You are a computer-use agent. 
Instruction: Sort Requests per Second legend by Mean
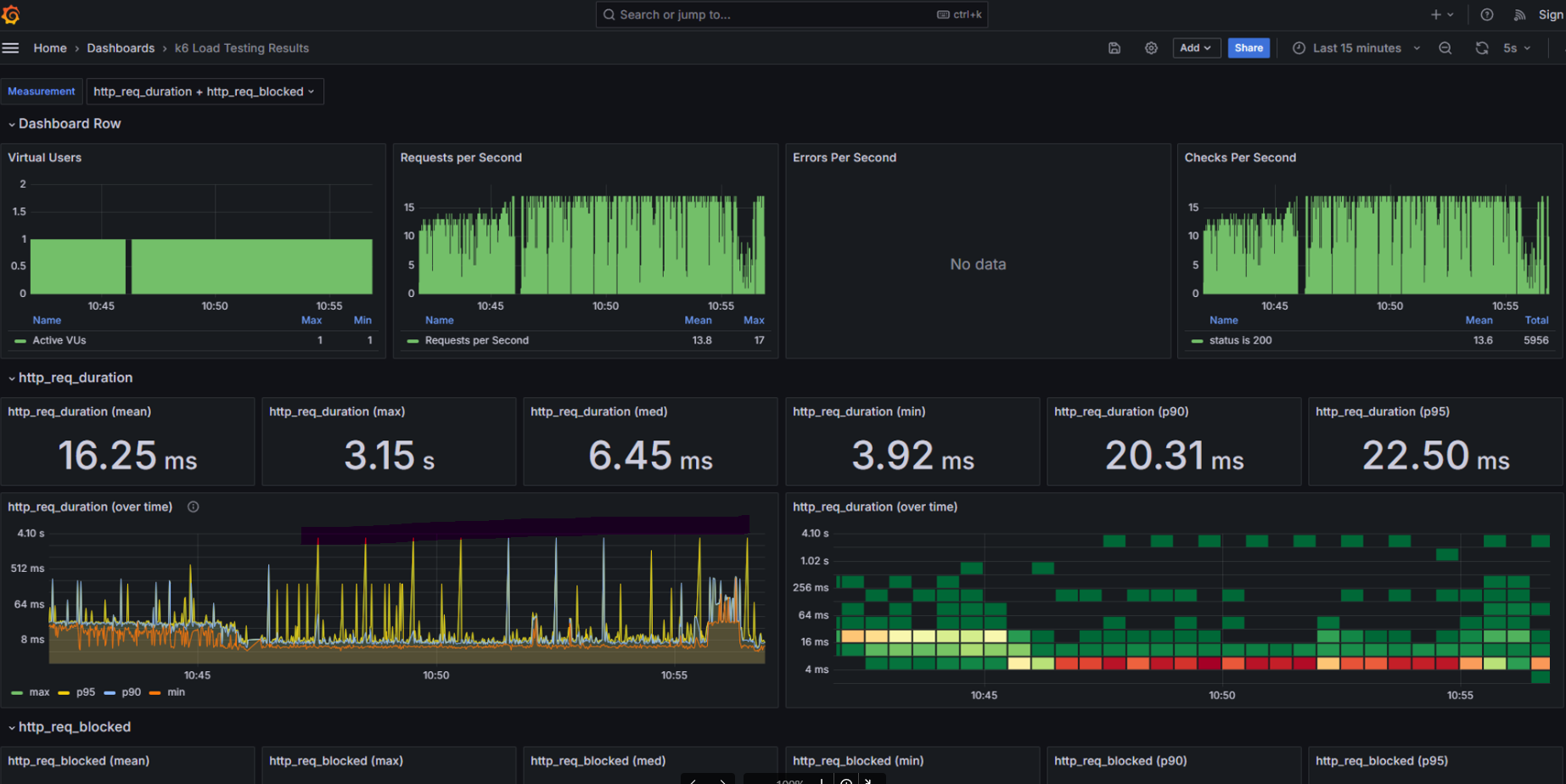click(x=699, y=320)
